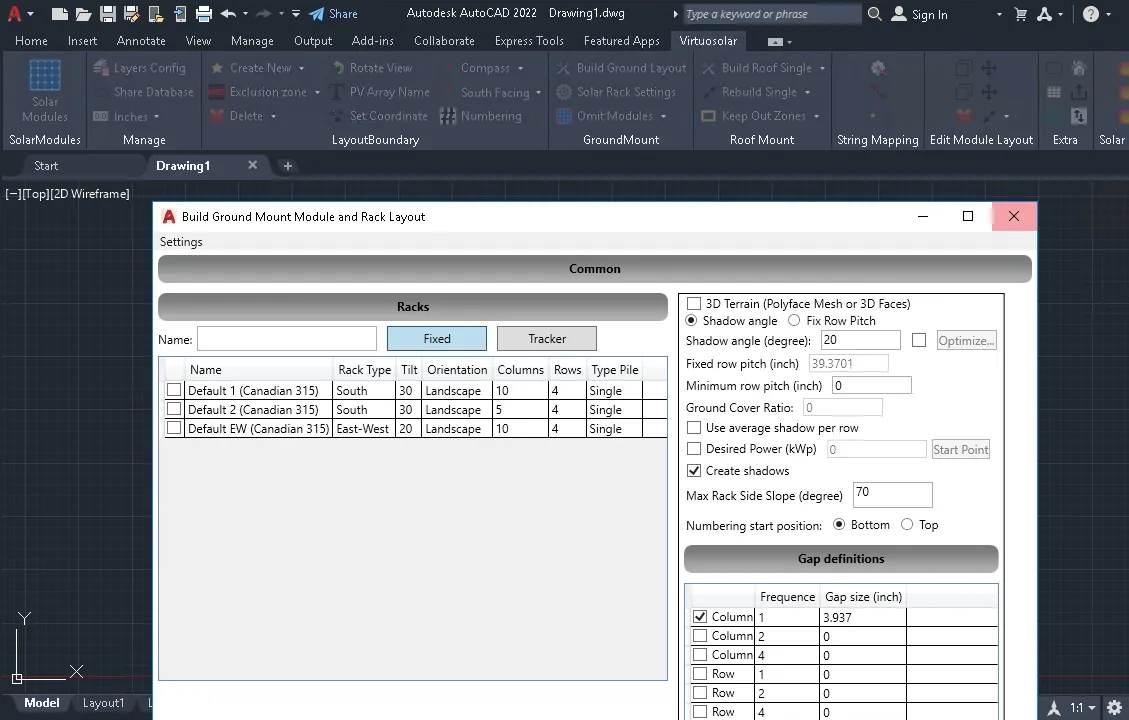Image resolution: width=1129 pixels, height=720 pixels.
Task: Expand the Keep Out Zones dropdown
Action: pyautogui.click(x=817, y=117)
